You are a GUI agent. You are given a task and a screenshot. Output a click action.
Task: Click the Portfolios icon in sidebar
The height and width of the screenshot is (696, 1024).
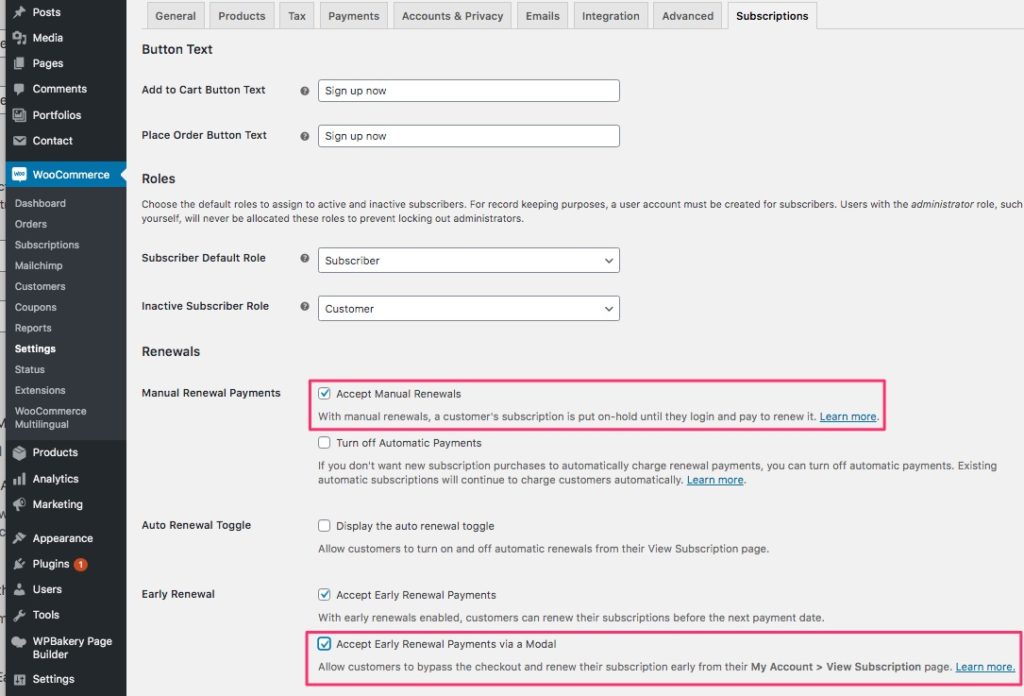(x=20, y=115)
